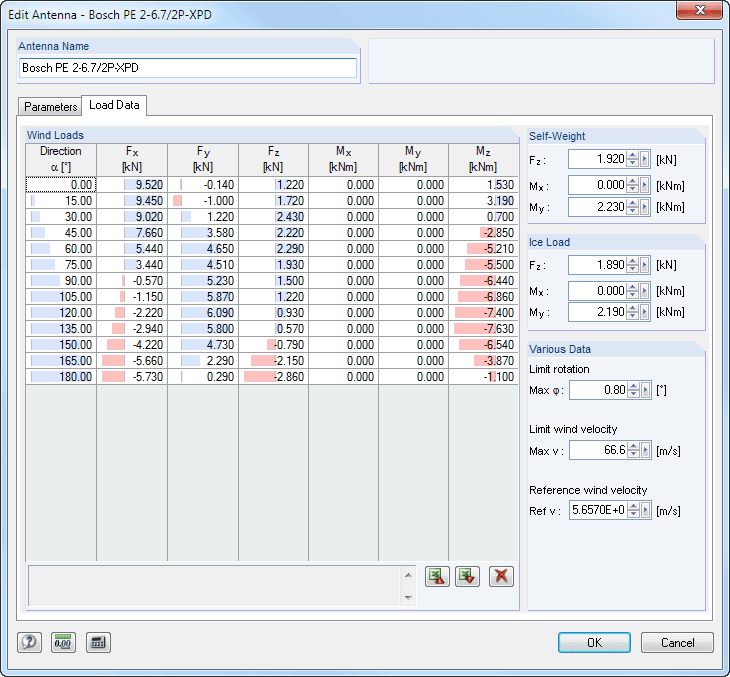The width and height of the screenshot is (730, 677).
Task: Select the Load Data tab
Action: point(114,105)
